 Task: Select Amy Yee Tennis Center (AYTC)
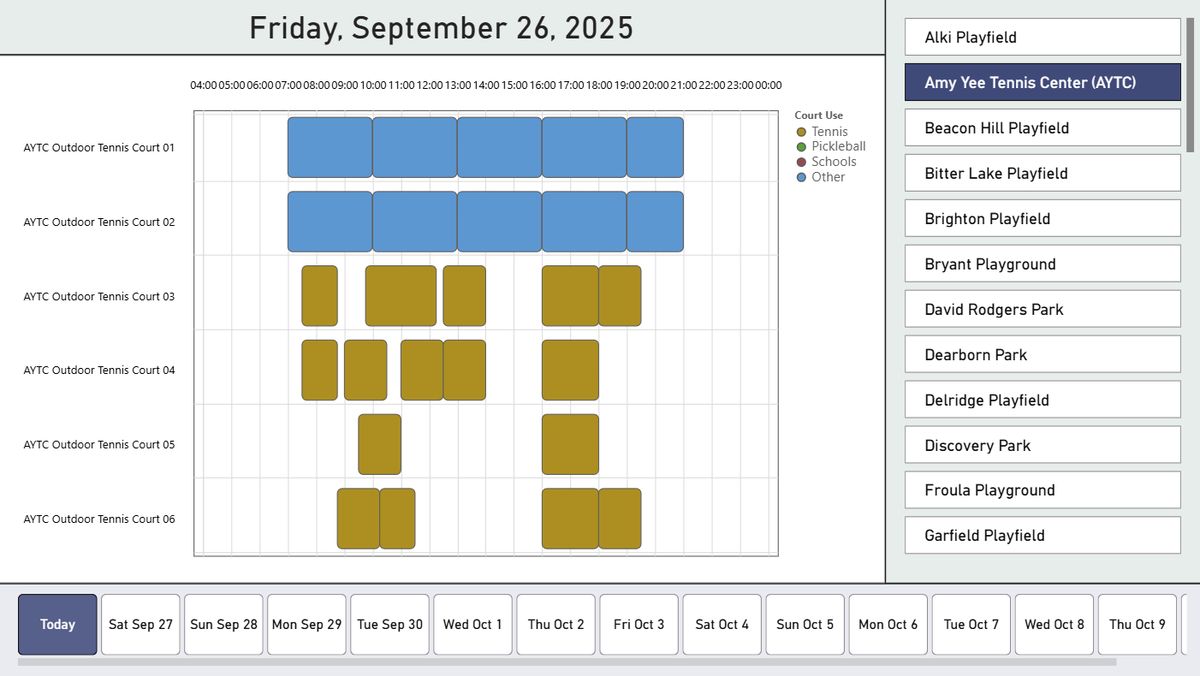1043,82
